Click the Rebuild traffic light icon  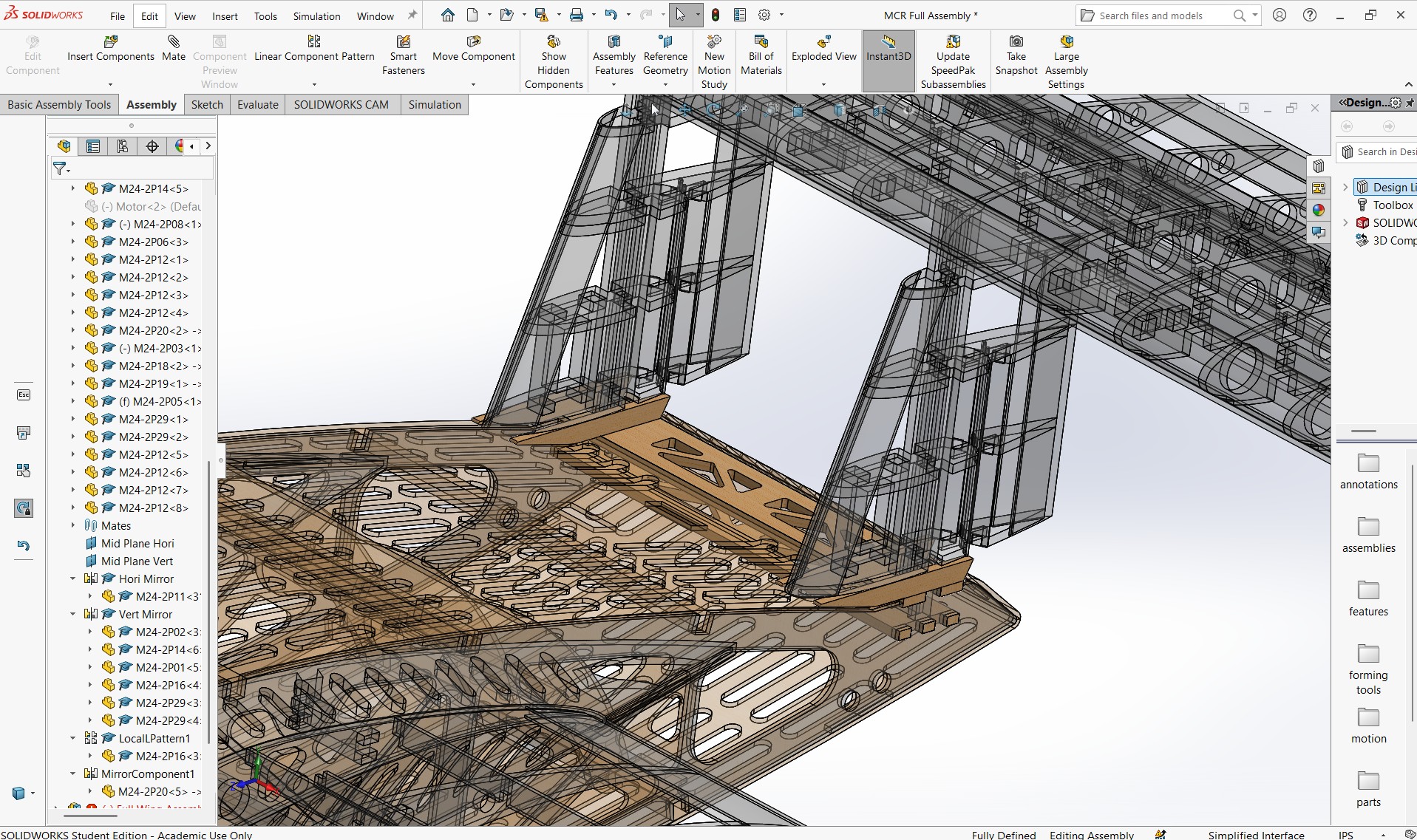716,15
